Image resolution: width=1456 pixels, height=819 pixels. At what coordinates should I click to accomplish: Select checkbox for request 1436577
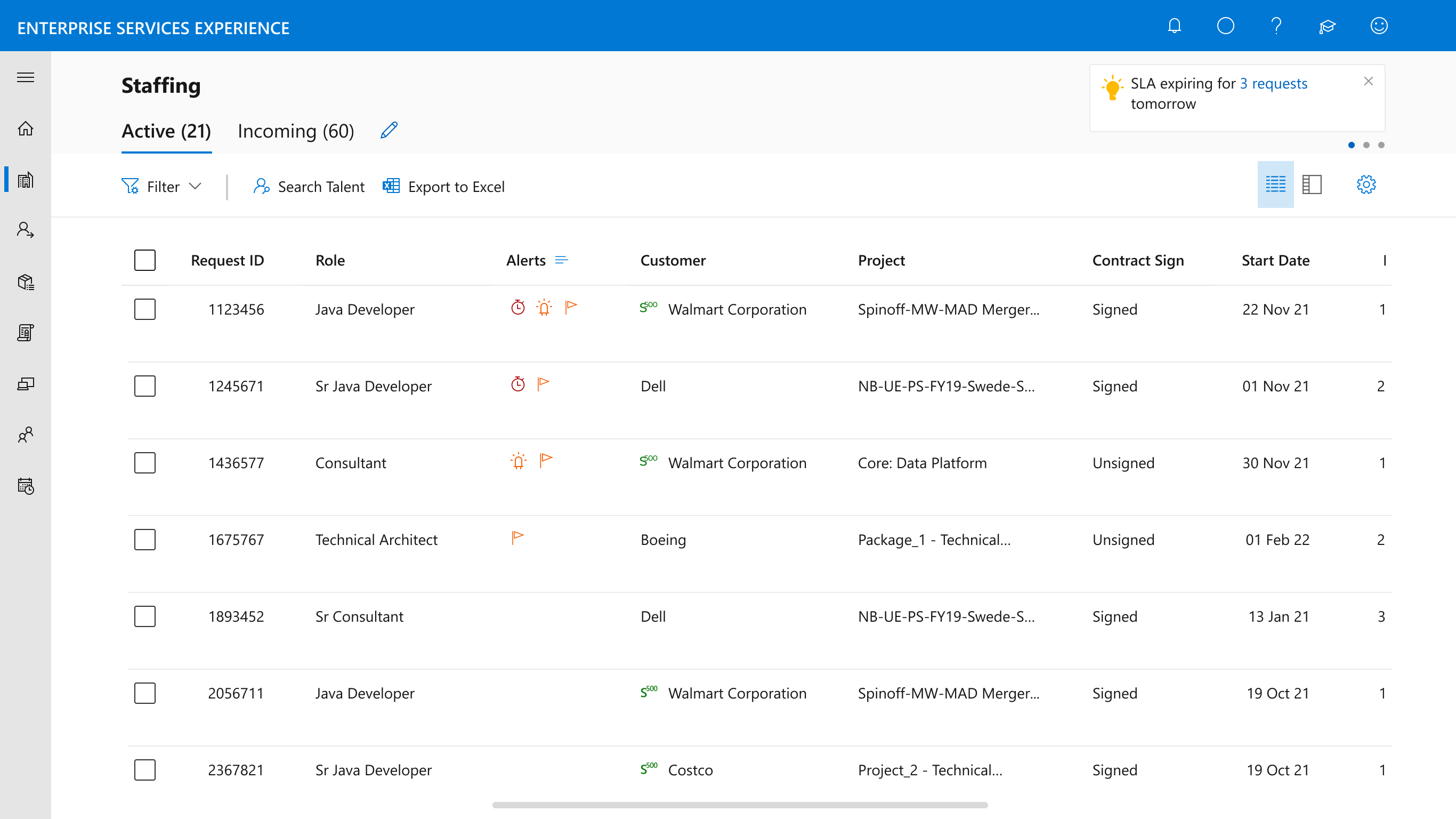[145, 463]
